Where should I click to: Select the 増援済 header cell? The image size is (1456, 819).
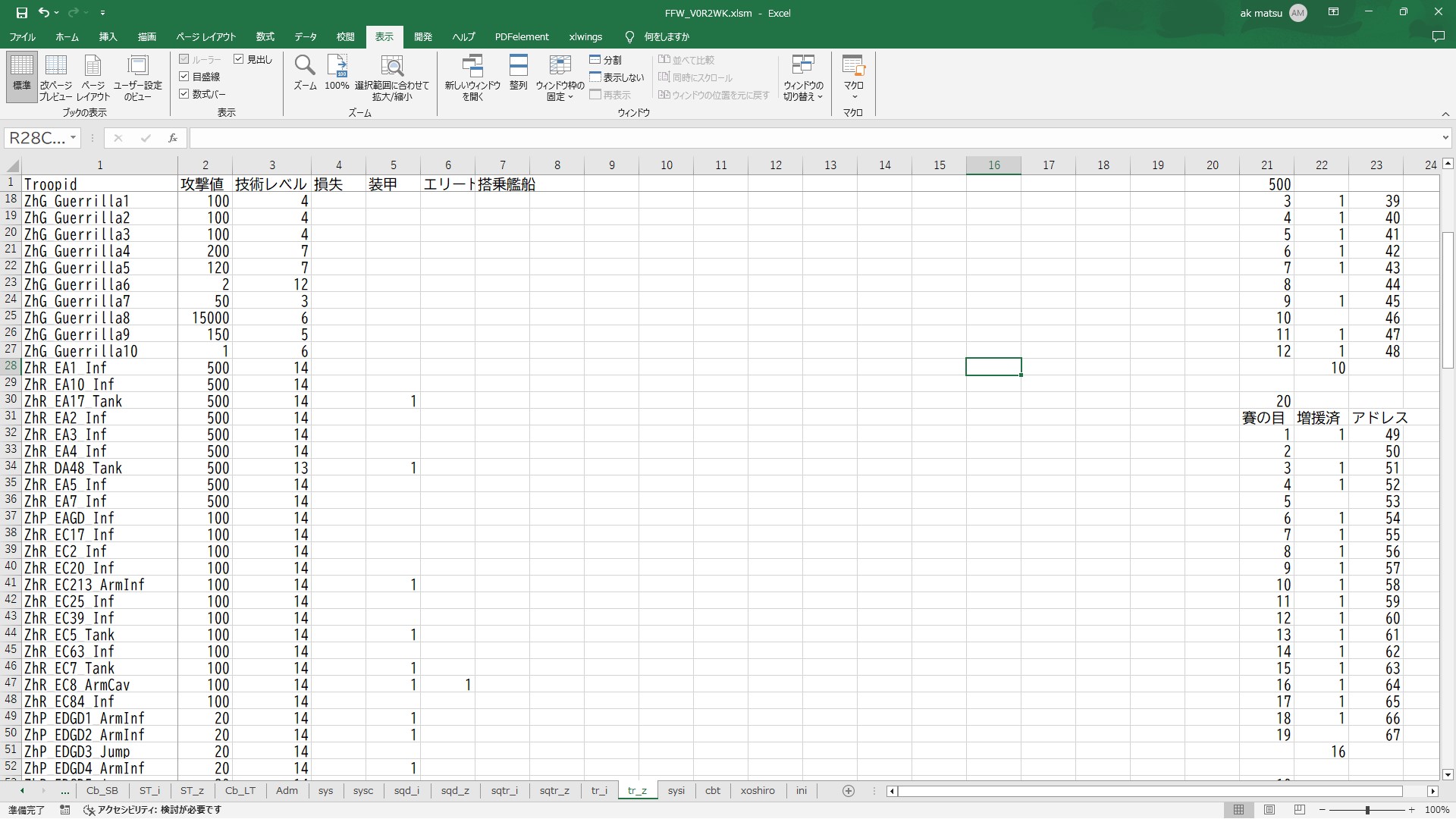[x=1321, y=418]
